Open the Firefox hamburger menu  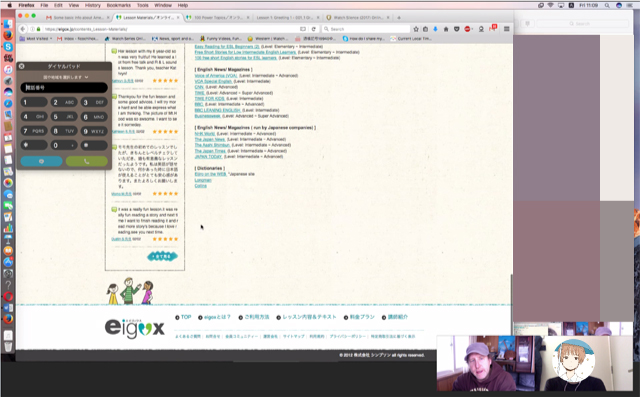(507, 29)
